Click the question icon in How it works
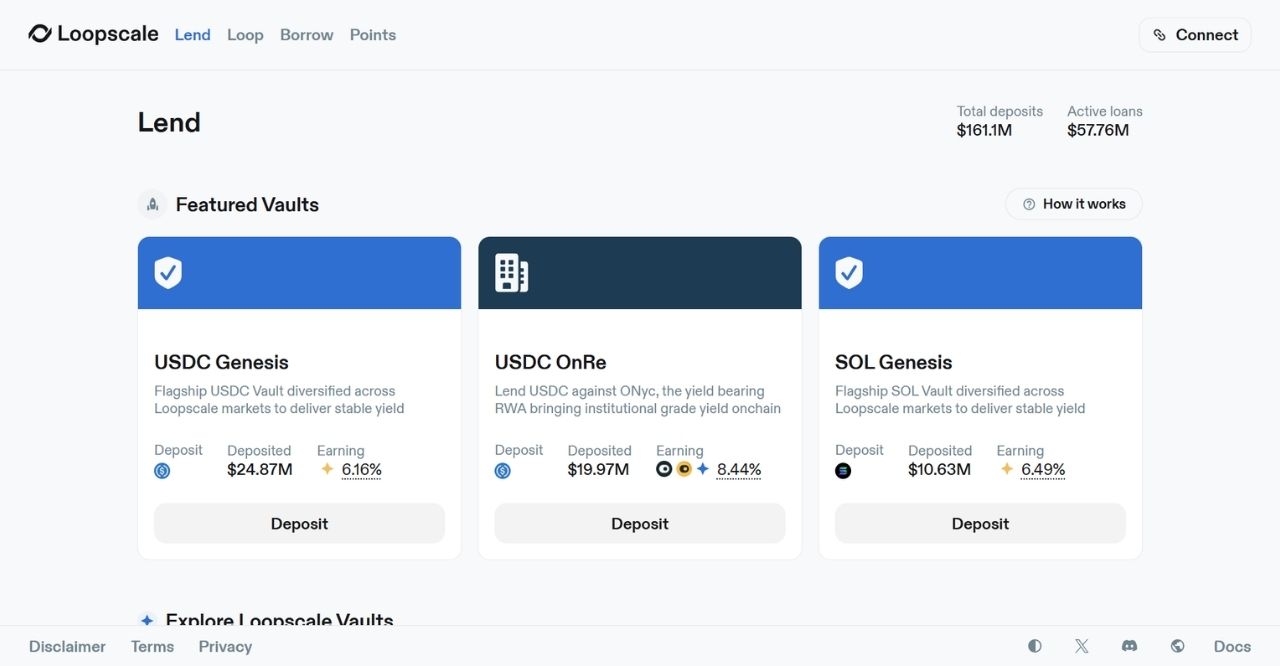The width and height of the screenshot is (1280, 666). (x=1029, y=204)
